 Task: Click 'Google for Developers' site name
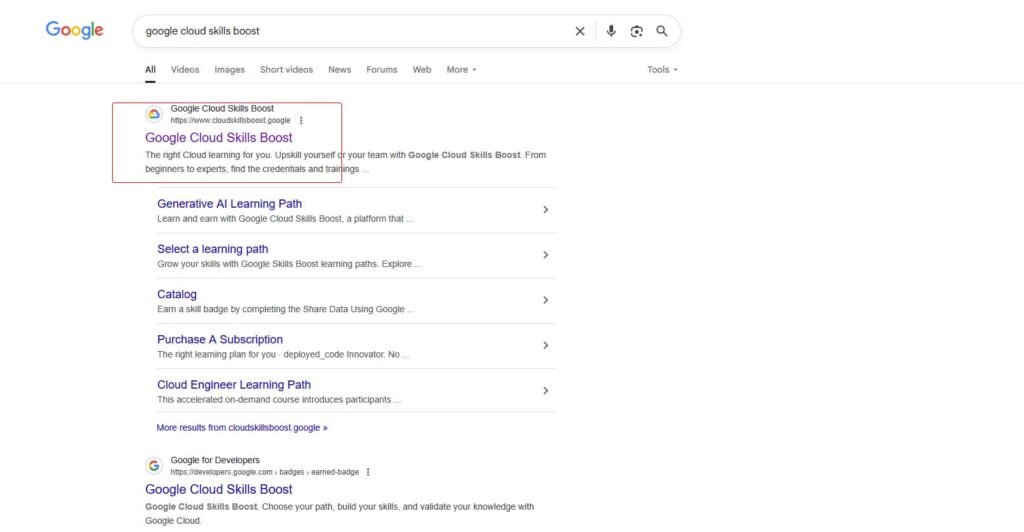pos(215,460)
